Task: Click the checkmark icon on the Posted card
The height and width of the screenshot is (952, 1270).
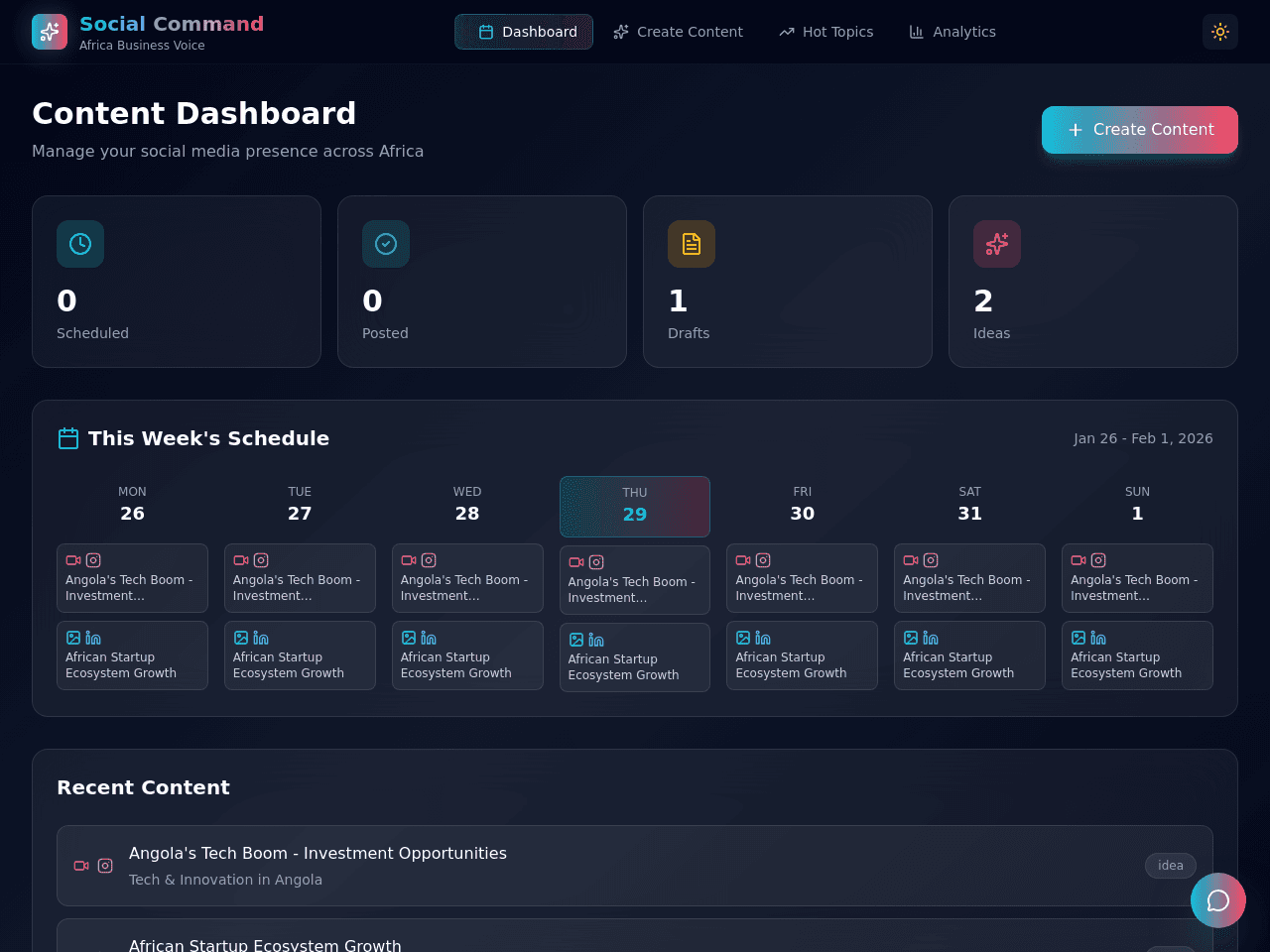Action: [386, 244]
